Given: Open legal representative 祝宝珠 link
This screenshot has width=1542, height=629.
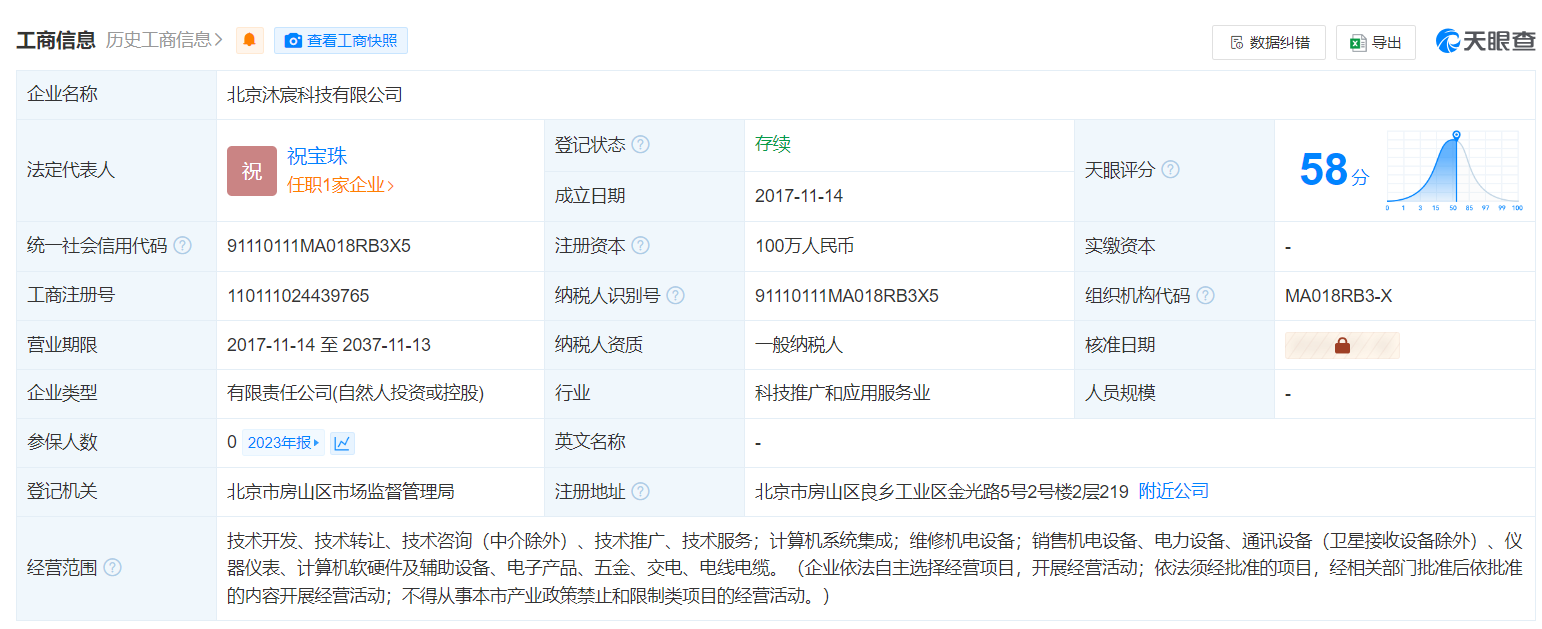Looking at the screenshot, I should click(317, 156).
